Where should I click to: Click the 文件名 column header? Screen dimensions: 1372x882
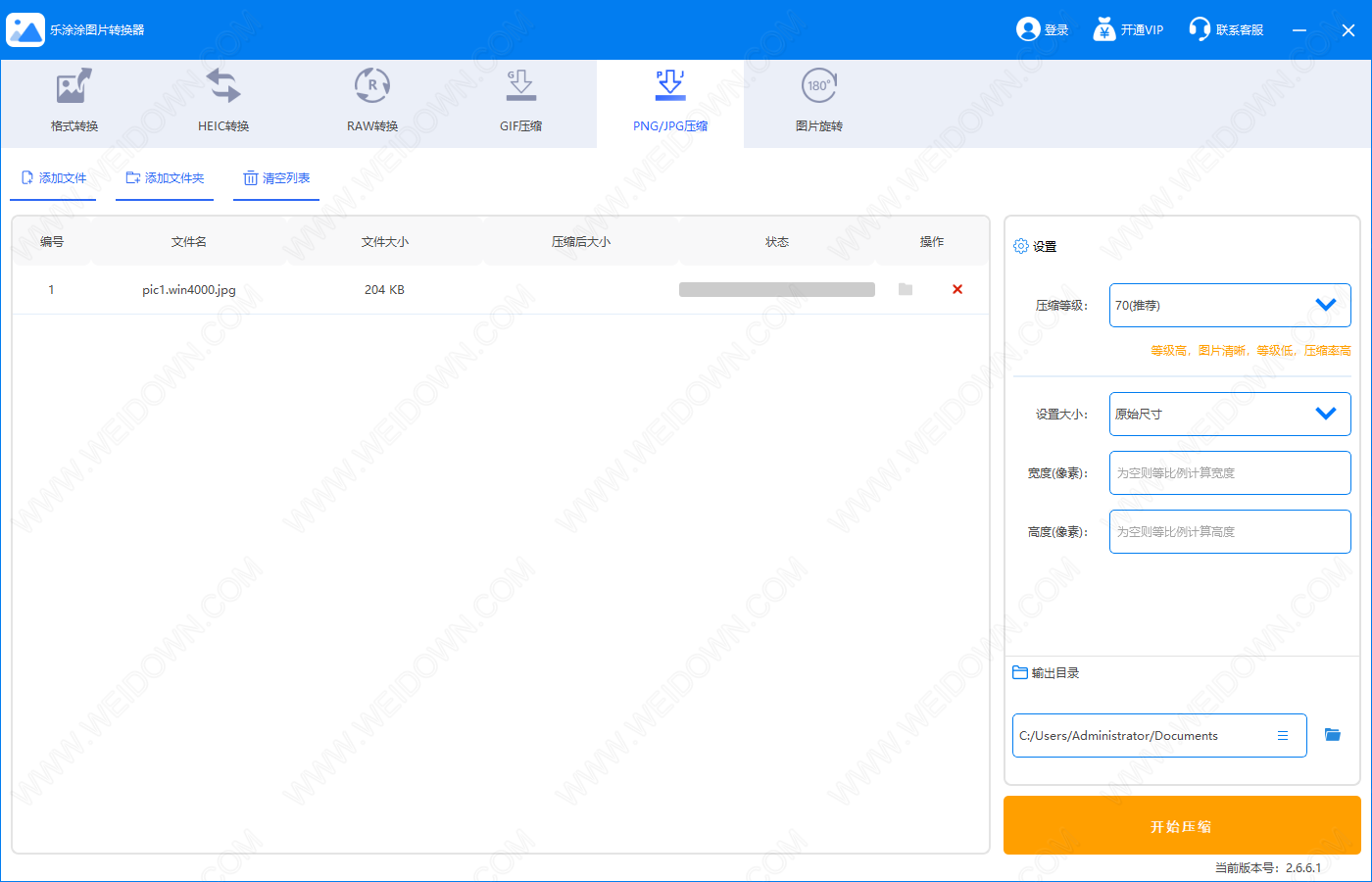[x=189, y=241]
